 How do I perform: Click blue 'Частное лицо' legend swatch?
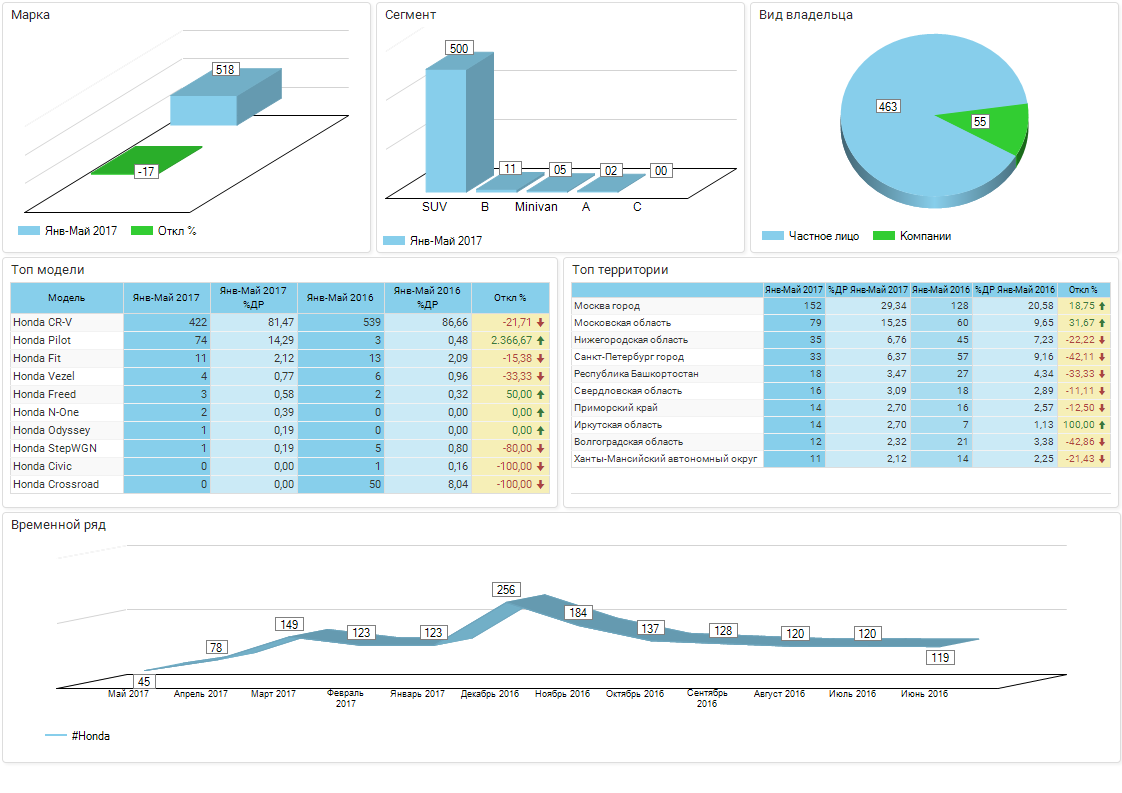(772, 236)
